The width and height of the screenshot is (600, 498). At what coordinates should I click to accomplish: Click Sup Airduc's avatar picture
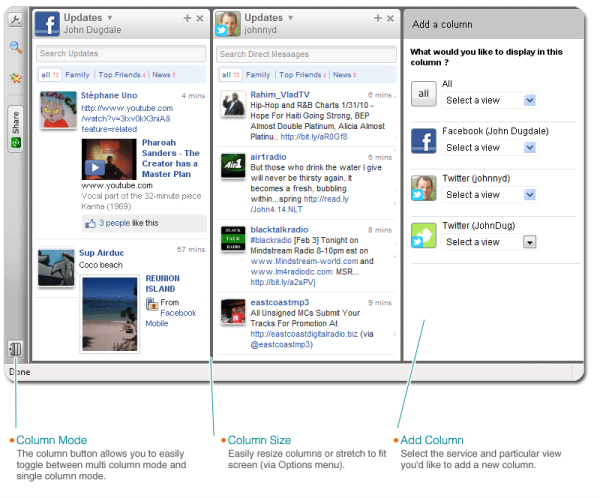point(56,268)
